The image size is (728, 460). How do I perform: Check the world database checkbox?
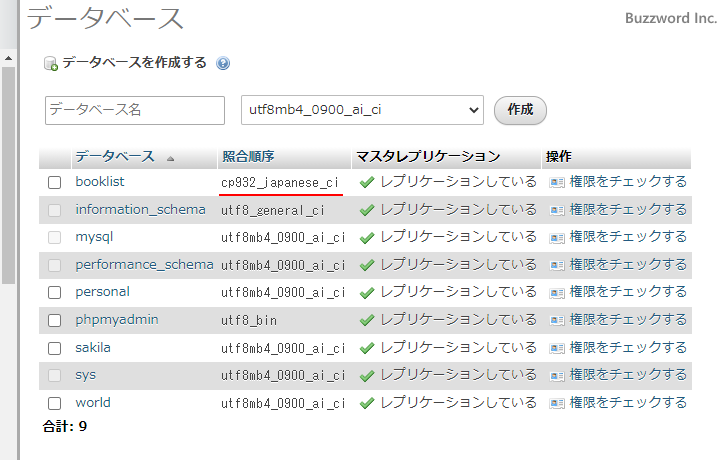54,403
